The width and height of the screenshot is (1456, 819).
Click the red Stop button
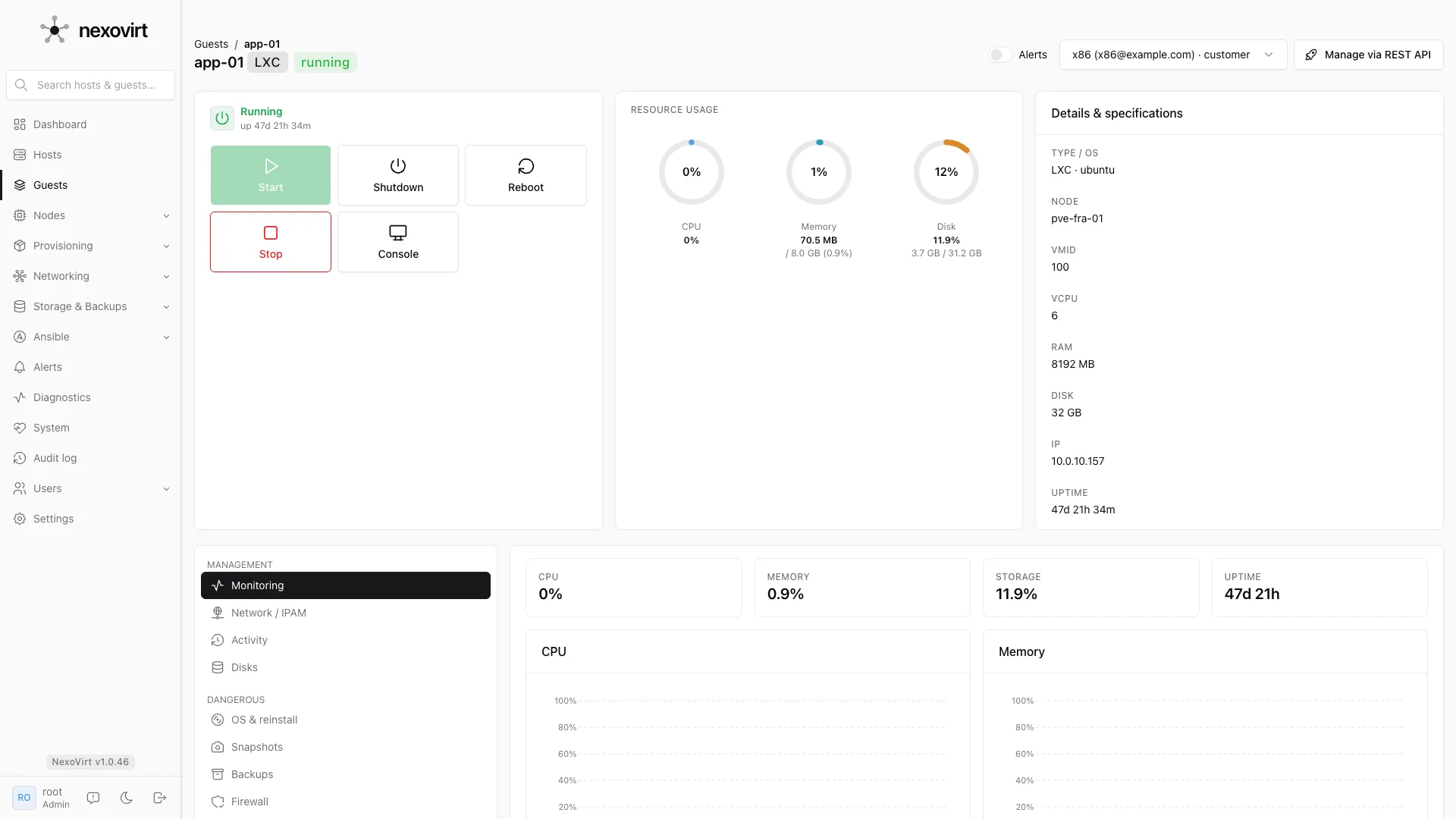tap(271, 242)
